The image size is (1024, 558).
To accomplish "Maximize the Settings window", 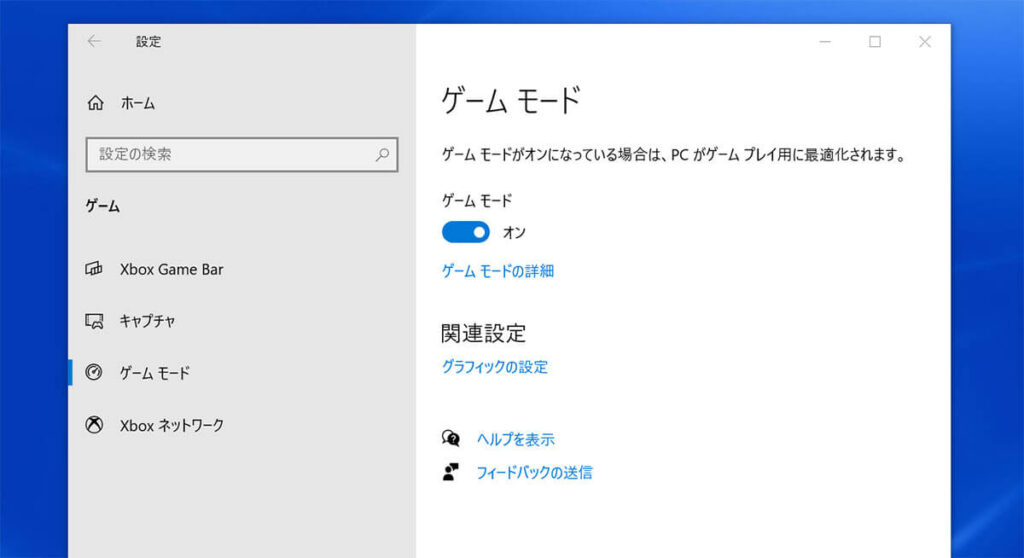I will 875,42.
